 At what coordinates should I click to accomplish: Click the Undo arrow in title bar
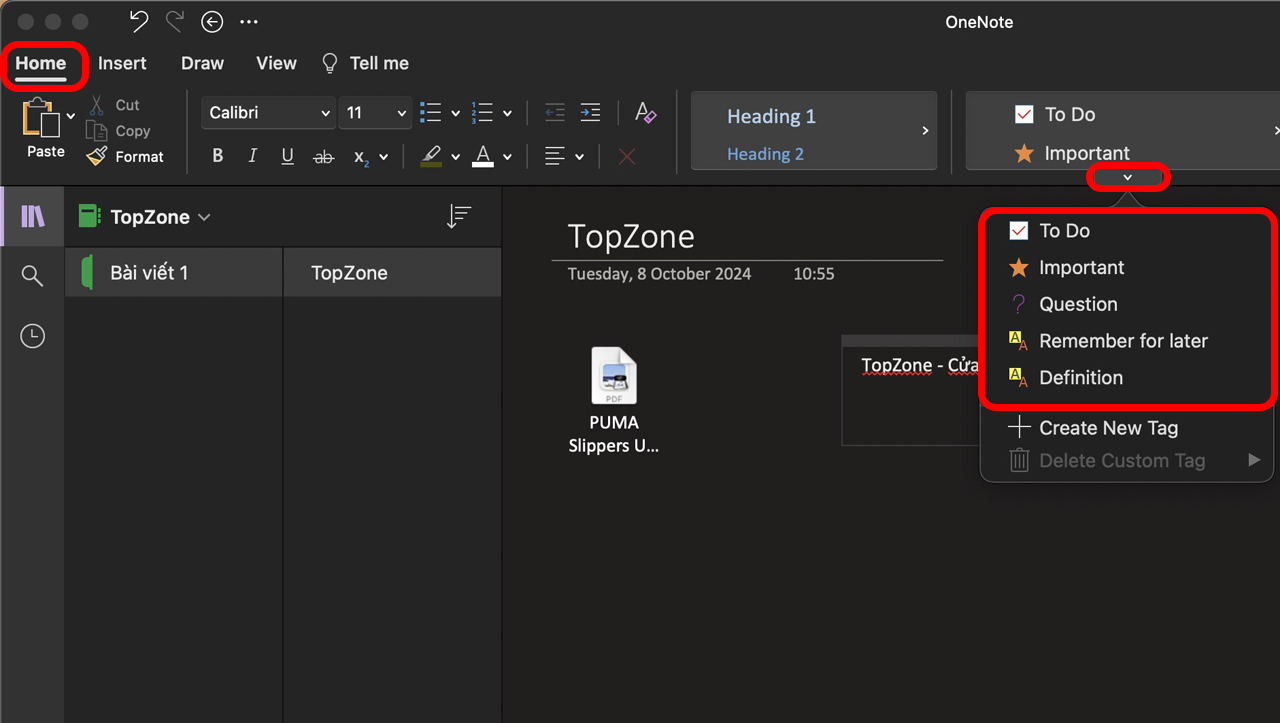pyautogui.click(x=139, y=21)
